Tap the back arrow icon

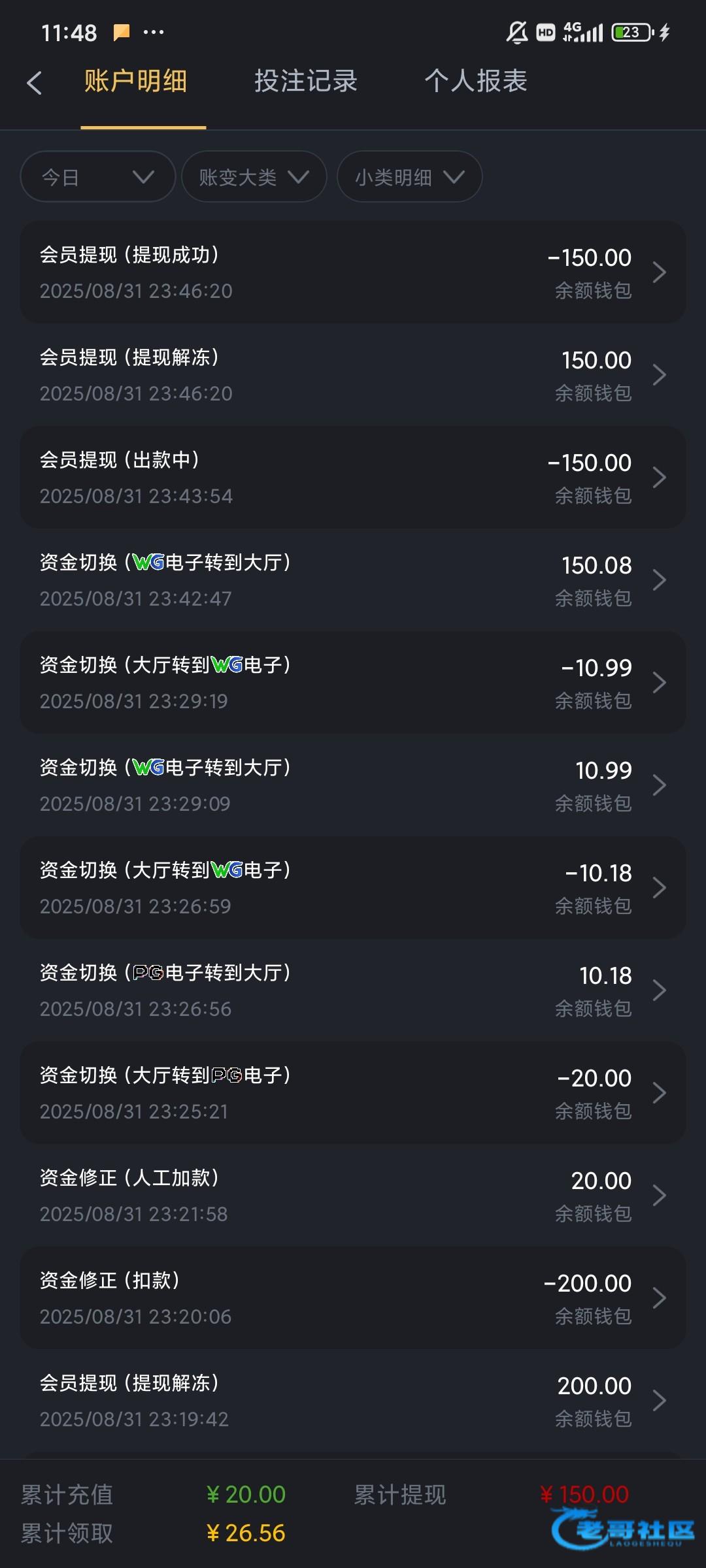click(x=35, y=83)
